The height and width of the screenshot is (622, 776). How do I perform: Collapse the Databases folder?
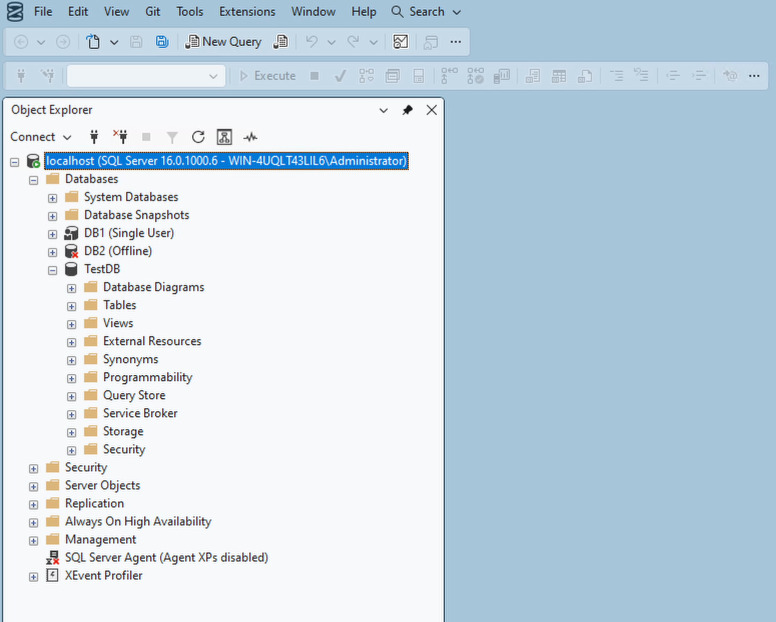[x=34, y=180]
